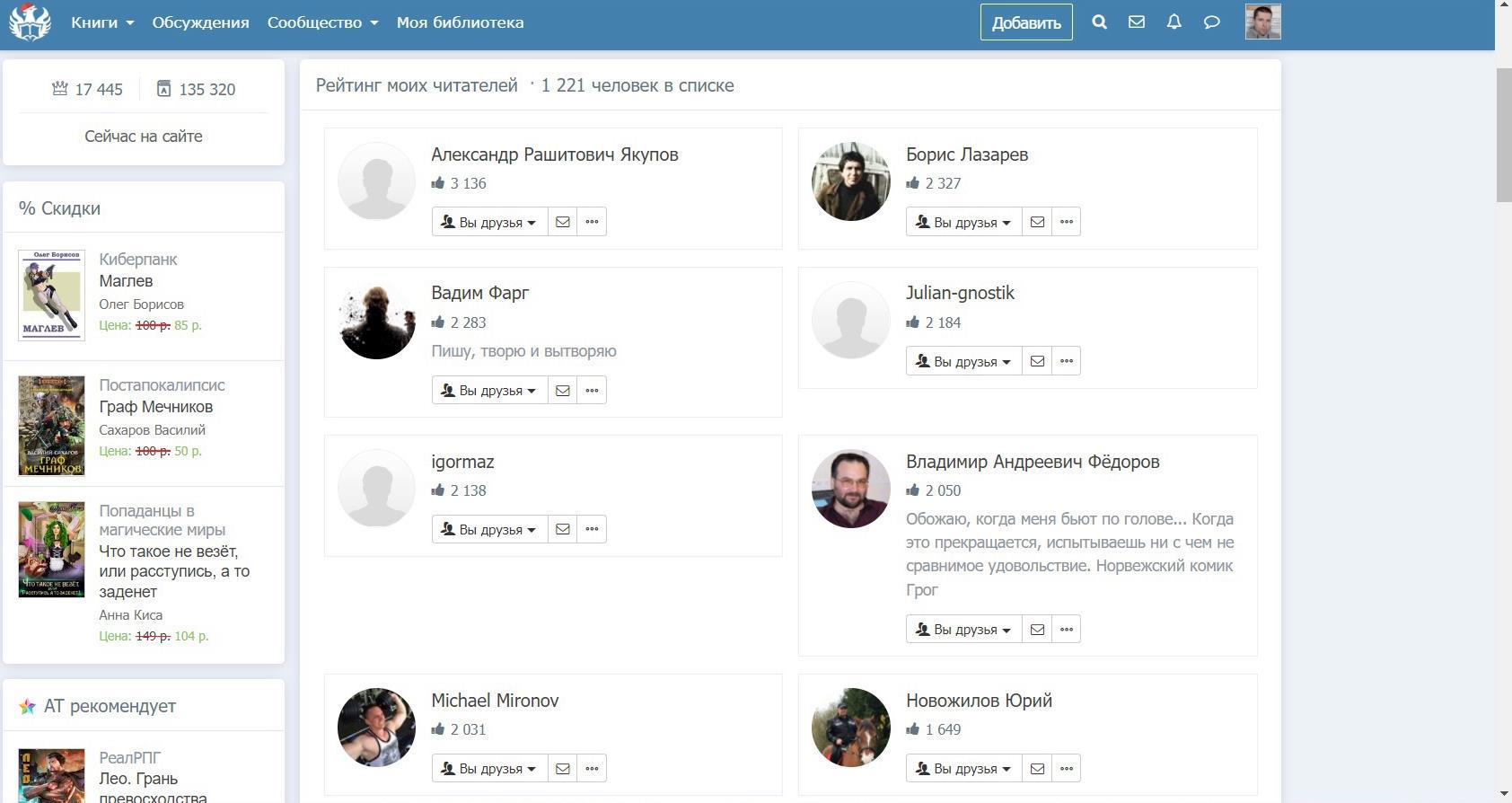Open the Маглев book cover
The width and height of the screenshot is (1512, 803).
(x=51, y=296)
